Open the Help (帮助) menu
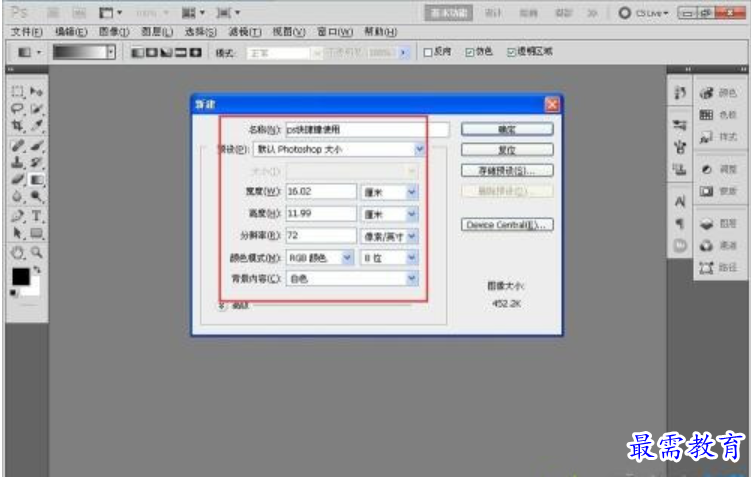Screen dimensions: 751x478 click(381, 32)
